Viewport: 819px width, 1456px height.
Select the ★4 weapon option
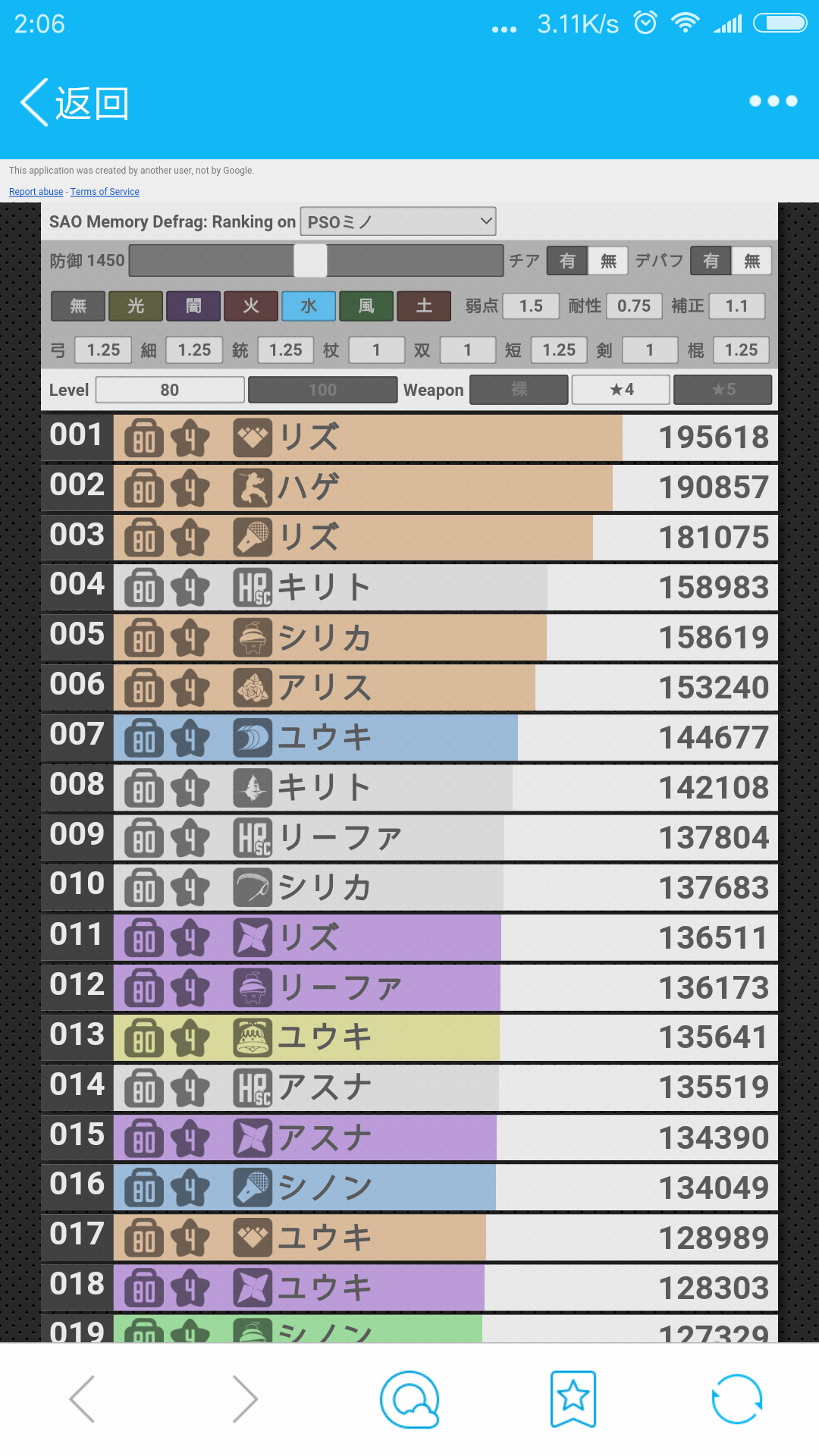coord(621,390)
